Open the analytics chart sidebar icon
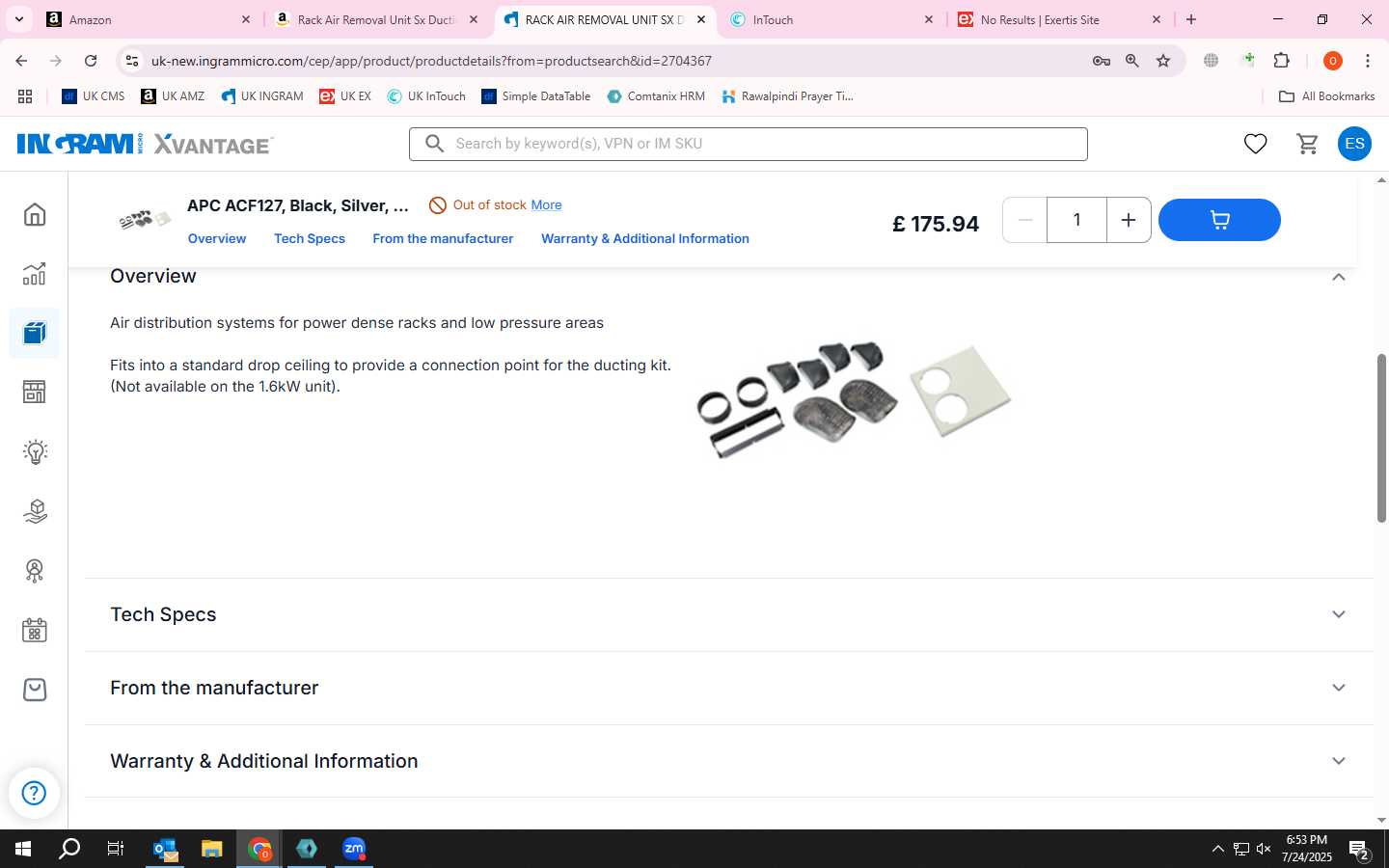Screen dimensions: 1389x868 pos(35,274)
